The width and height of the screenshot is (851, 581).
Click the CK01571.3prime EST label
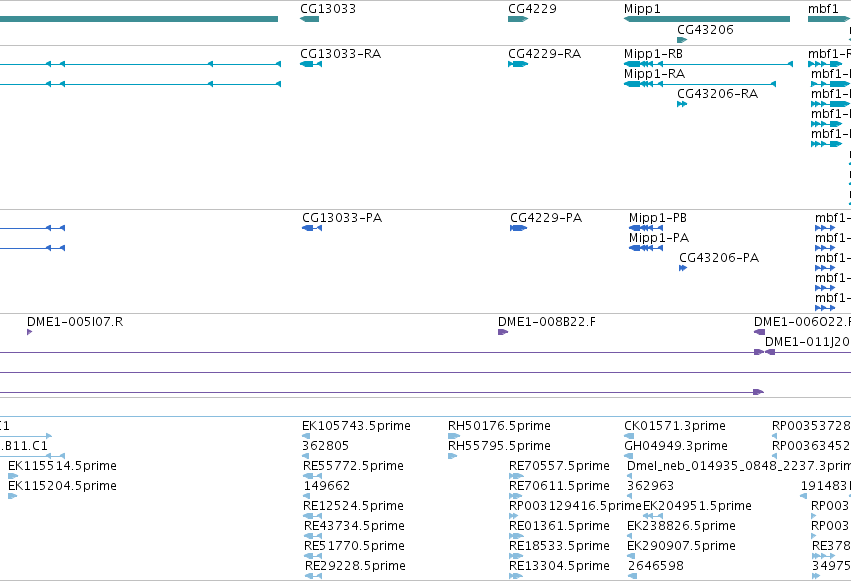coord(675,426)
